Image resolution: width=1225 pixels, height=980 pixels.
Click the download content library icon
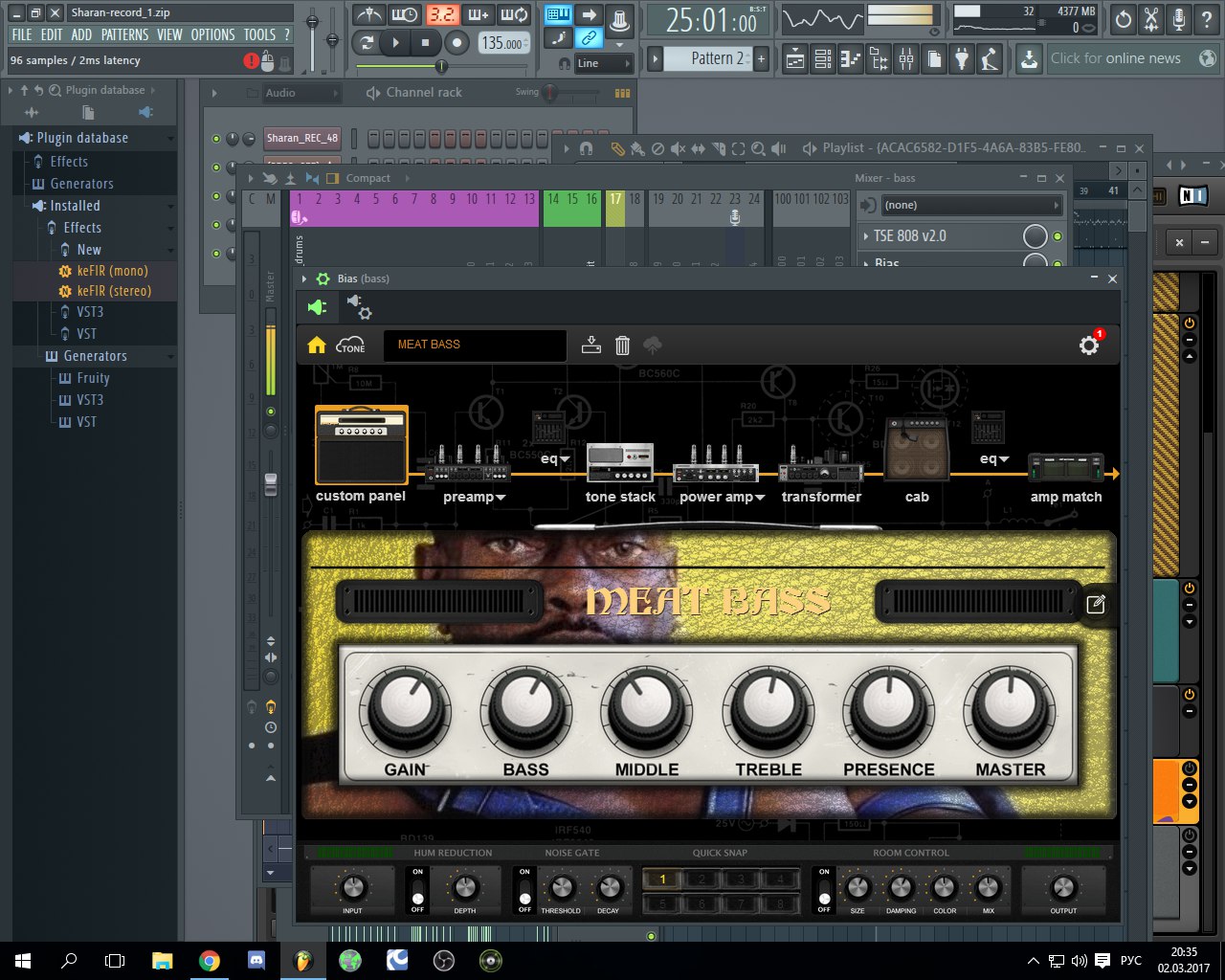[x=1028, y=59]
